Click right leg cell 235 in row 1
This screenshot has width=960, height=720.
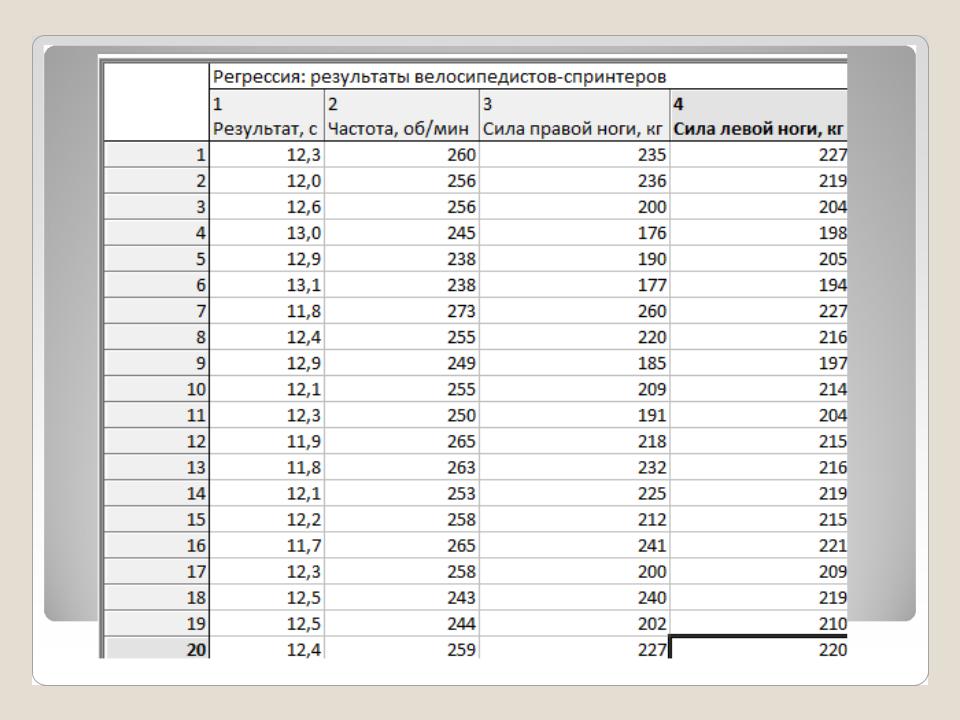pyautogui.click(x=575, y=155)
